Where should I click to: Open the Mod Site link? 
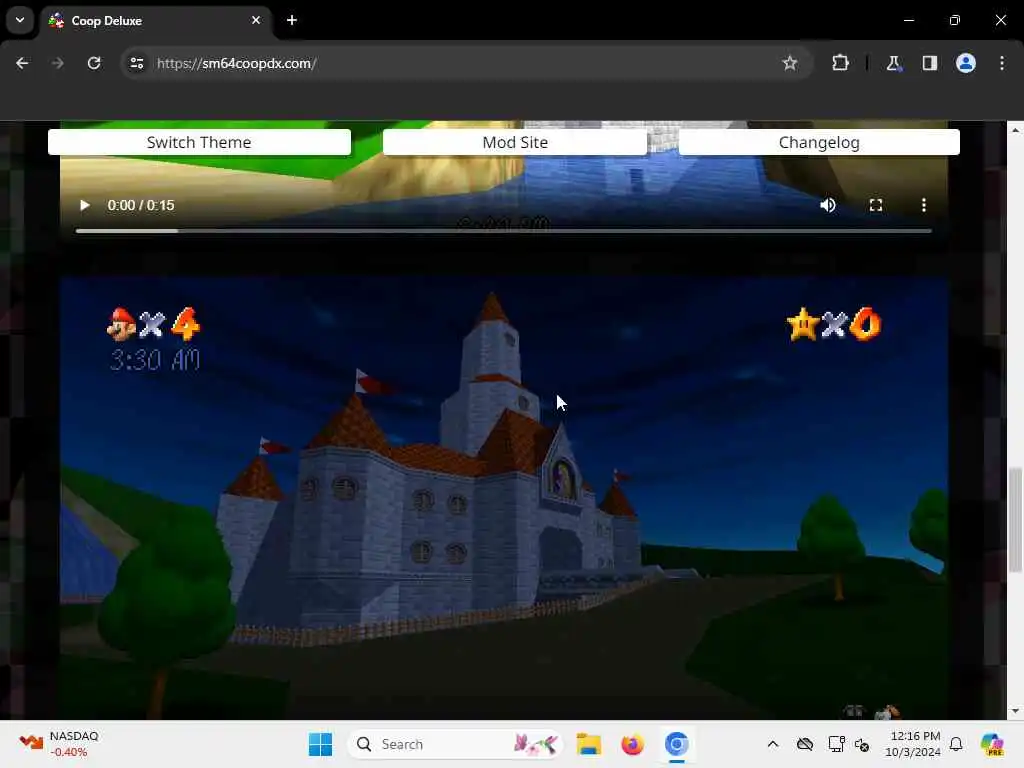pyautogui.click(x=515, y=142)
